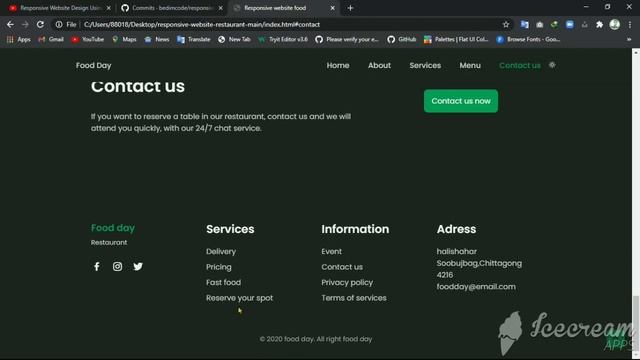Open 'Please verify your e...' bookmark
Image resolution: width=640 pixels, height=360 pixels.
pos(347,39)
